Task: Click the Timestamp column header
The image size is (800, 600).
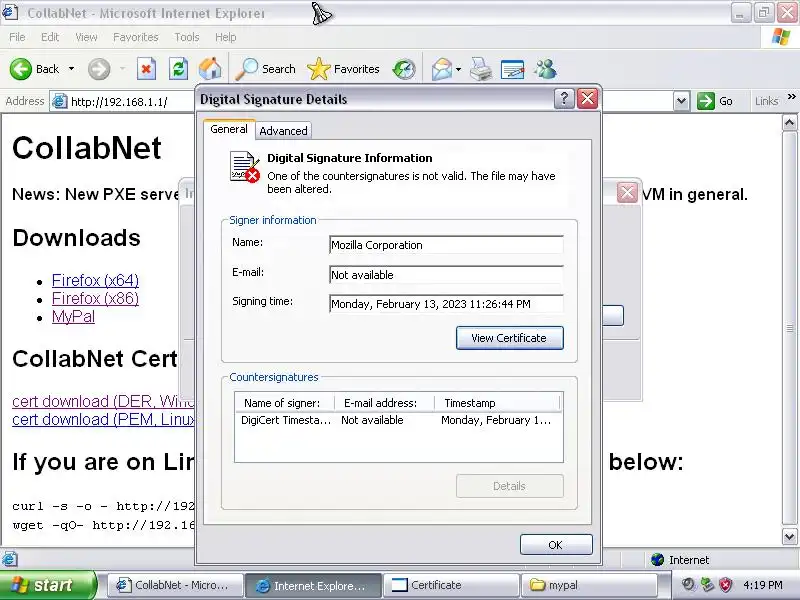Action: pyautogui.click(x=497, y=403)
